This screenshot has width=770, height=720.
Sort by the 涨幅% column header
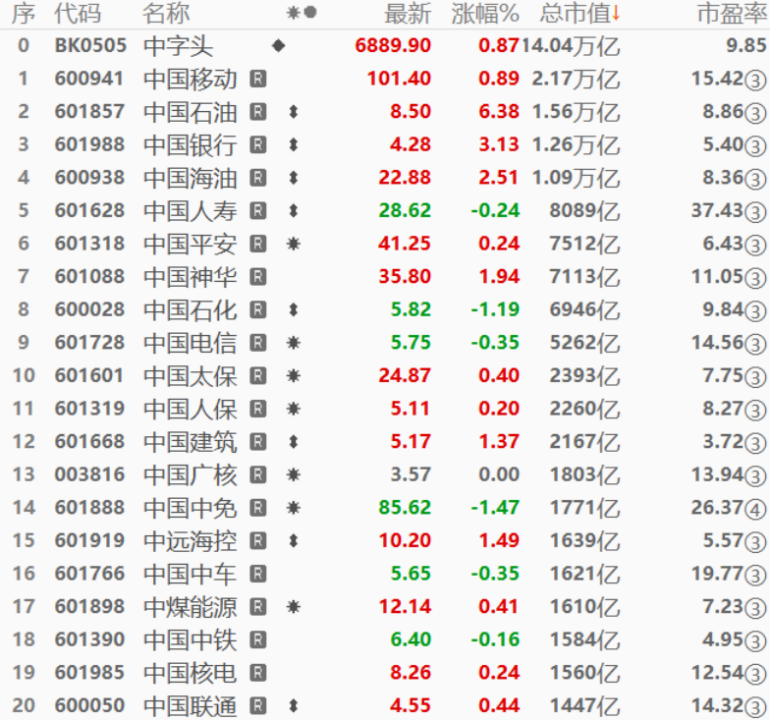coord(485,13)
